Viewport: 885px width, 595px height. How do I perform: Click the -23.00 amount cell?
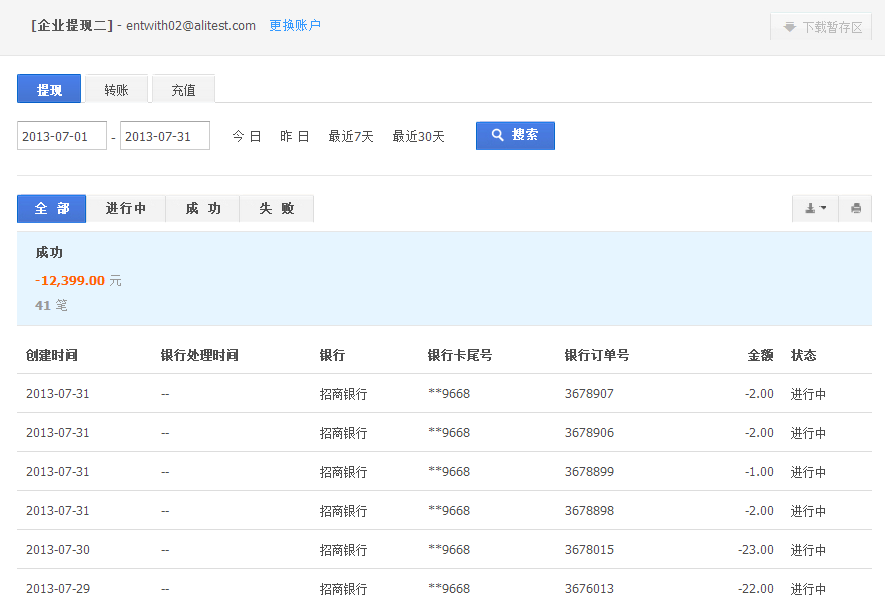(756, 549)
